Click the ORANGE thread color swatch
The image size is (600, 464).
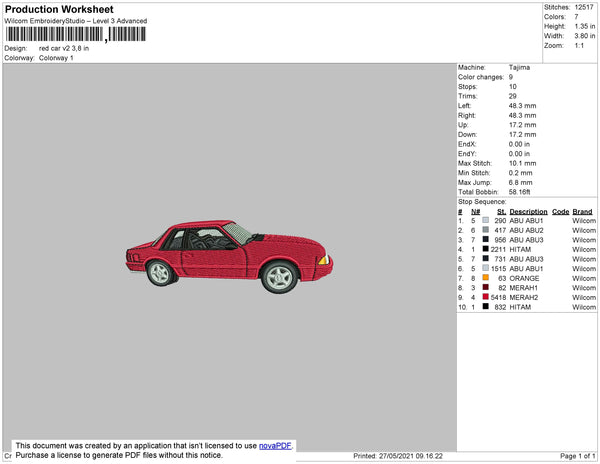(485, 278)
